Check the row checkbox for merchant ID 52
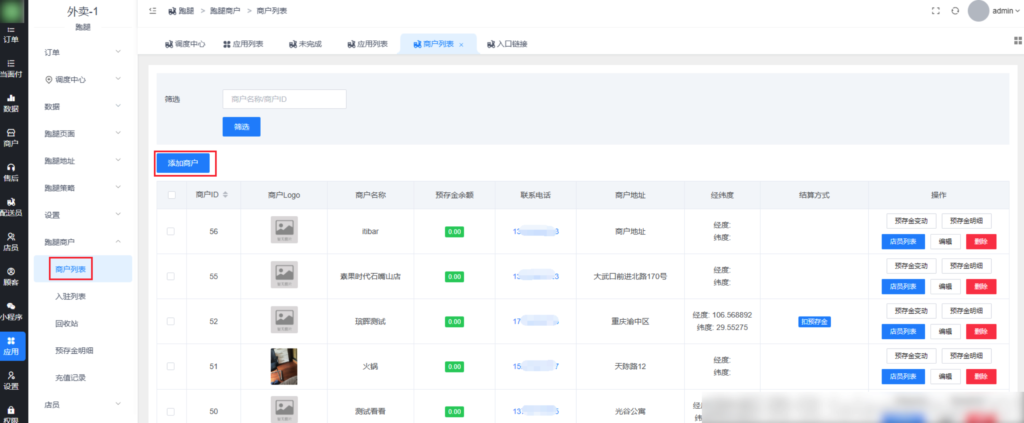Screen dimensions: 1024x423 pyautogui.click(x=170, y=322)
